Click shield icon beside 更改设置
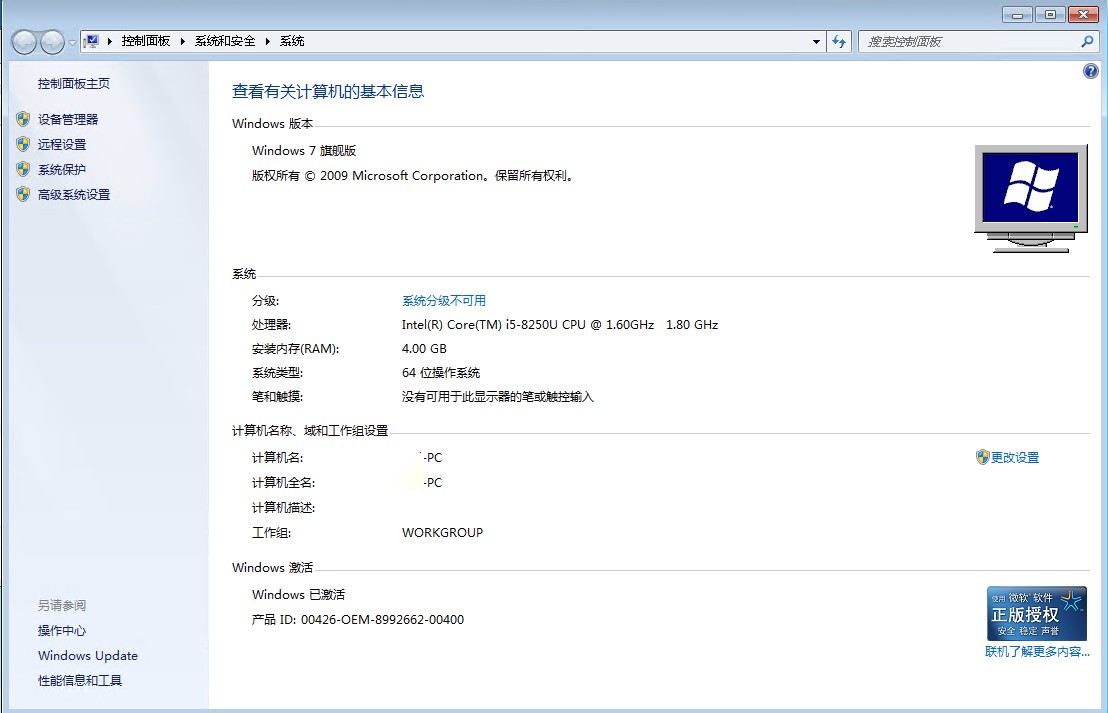 (x=982, y=457)
